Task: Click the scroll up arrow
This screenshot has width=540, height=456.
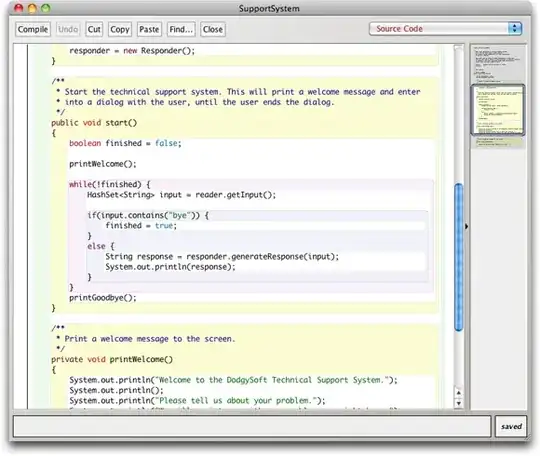Action: click(458, 393)
